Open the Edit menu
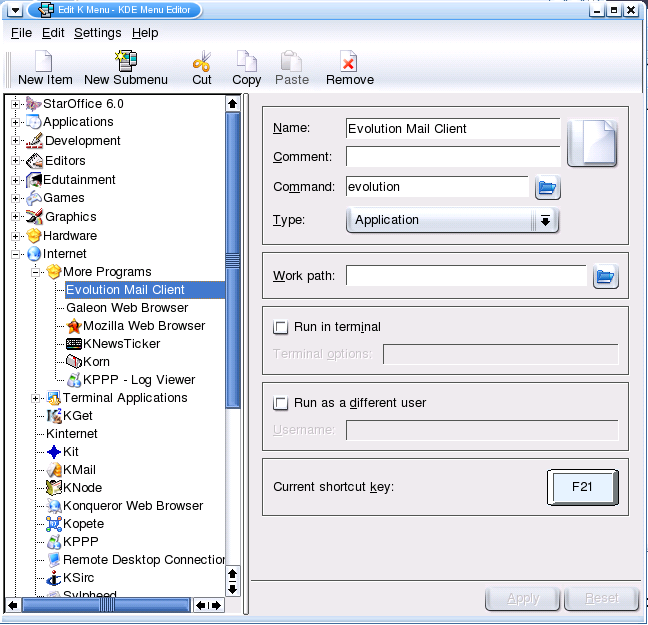This screenshot has width=648, height=625. click(x=53, y=33)
